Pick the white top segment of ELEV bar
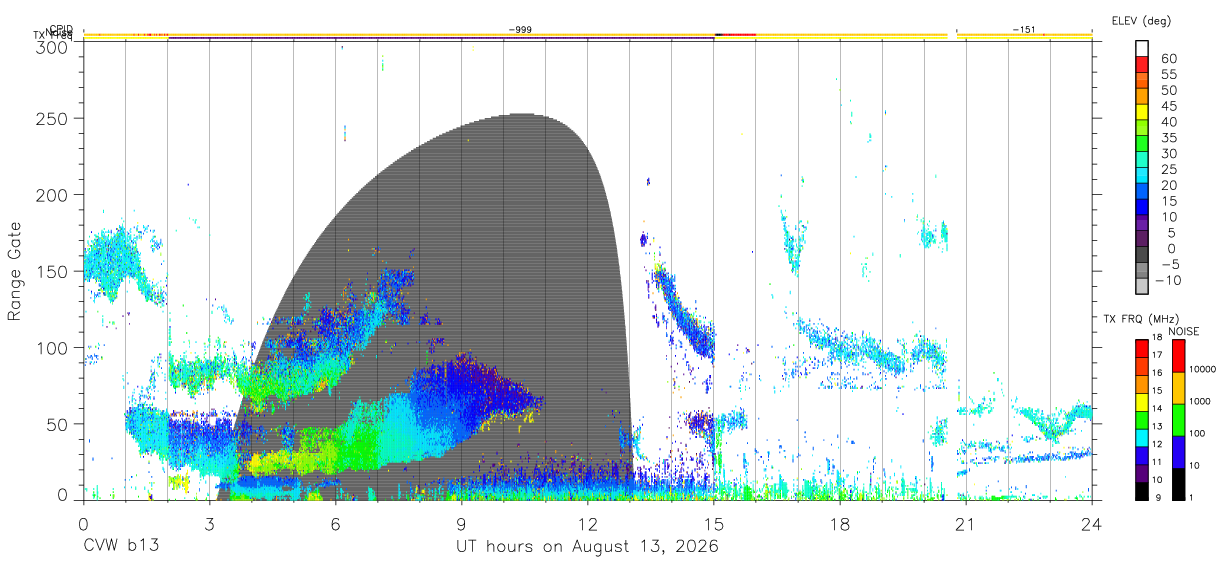Viewport: 1228px width, 567px height. pos(1142,49)
